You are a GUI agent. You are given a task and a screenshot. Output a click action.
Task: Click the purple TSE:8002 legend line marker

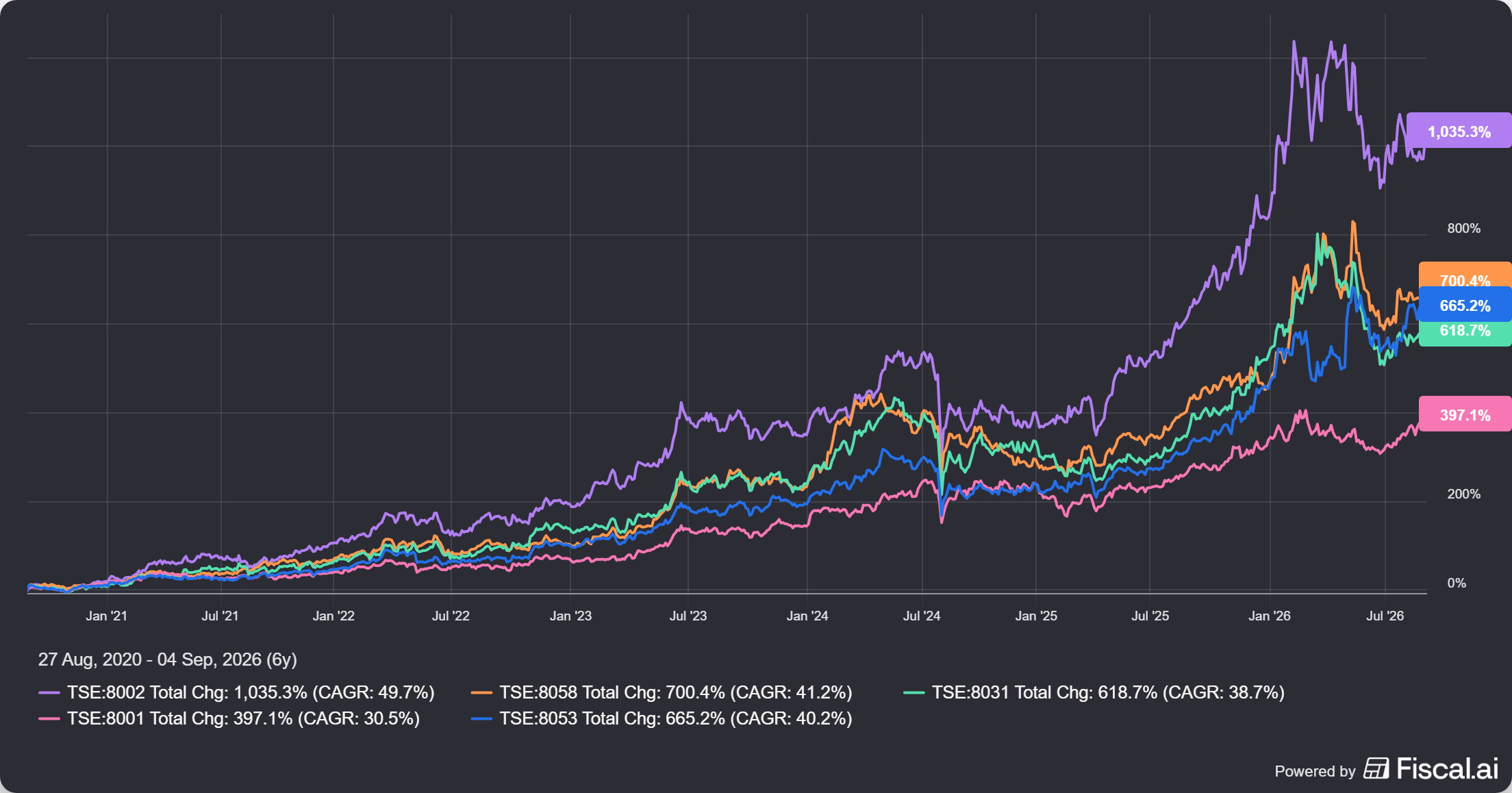tap(49, 693)
